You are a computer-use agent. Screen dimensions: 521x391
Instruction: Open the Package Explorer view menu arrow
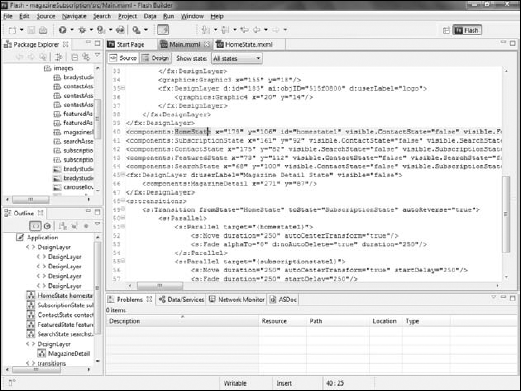tap(98, 55)
